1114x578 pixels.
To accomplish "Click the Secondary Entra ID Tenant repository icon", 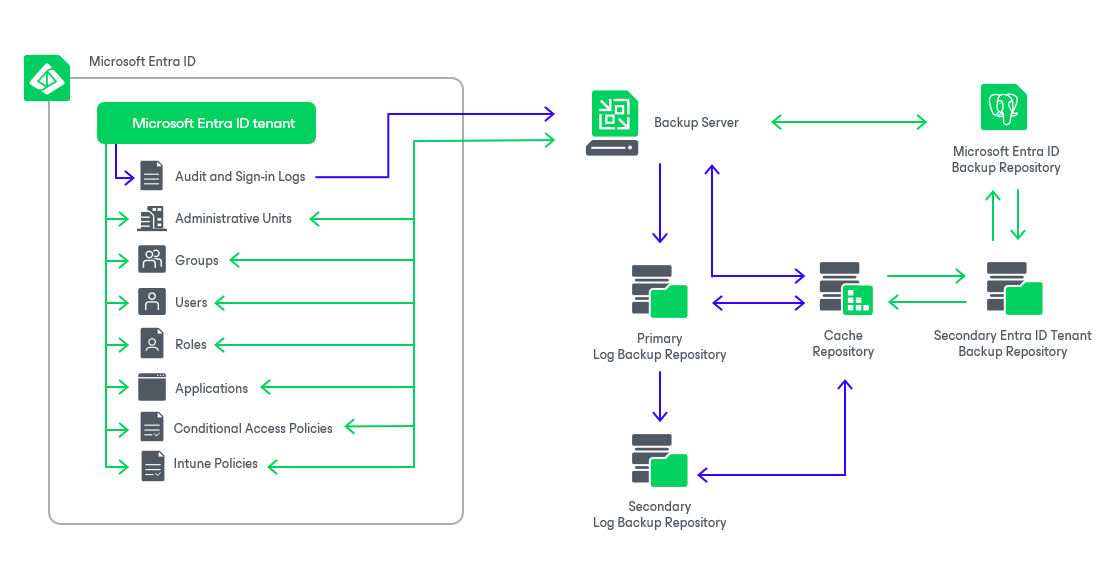I will click(x=1015, y=288).
